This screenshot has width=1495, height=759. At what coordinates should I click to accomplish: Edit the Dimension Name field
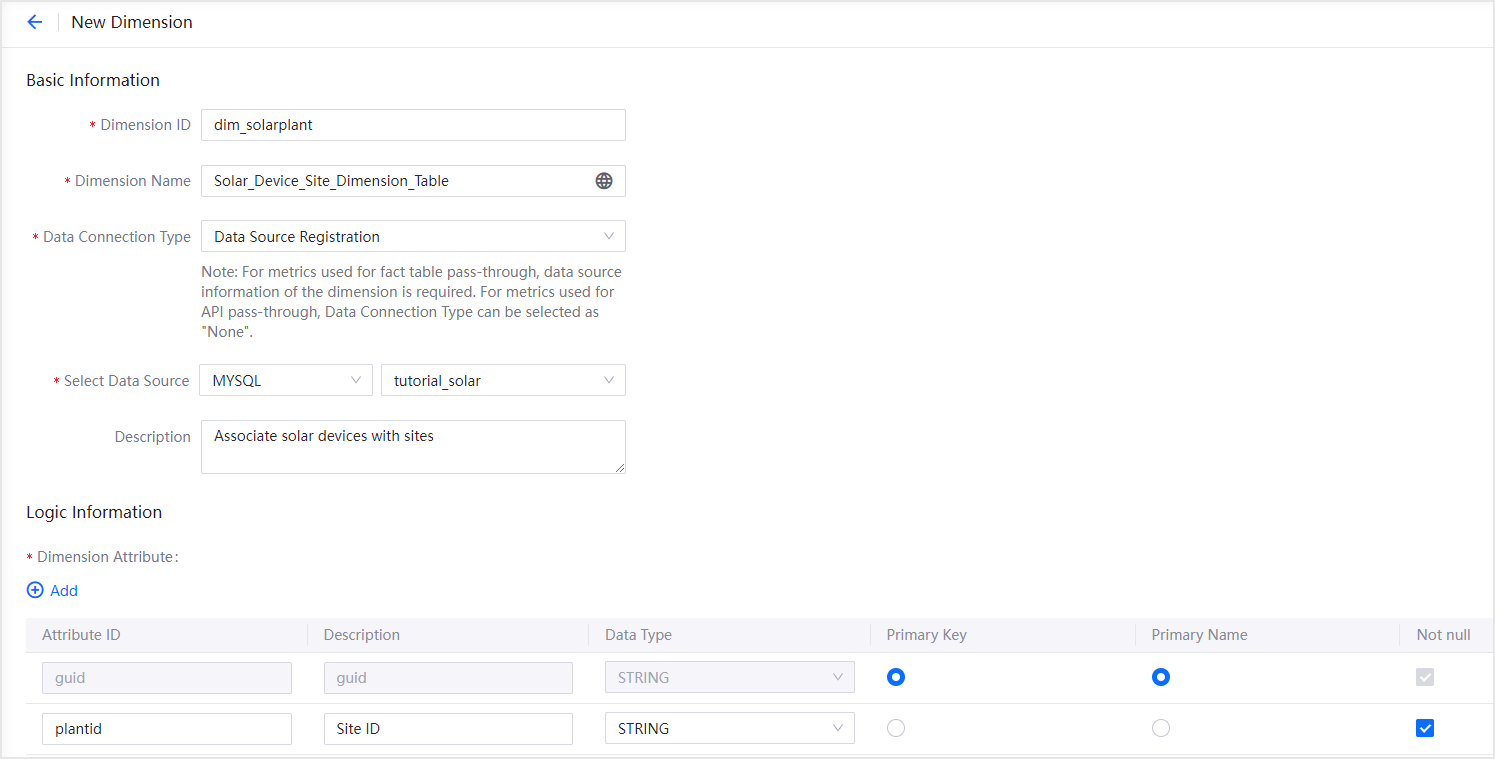[413, 181]
